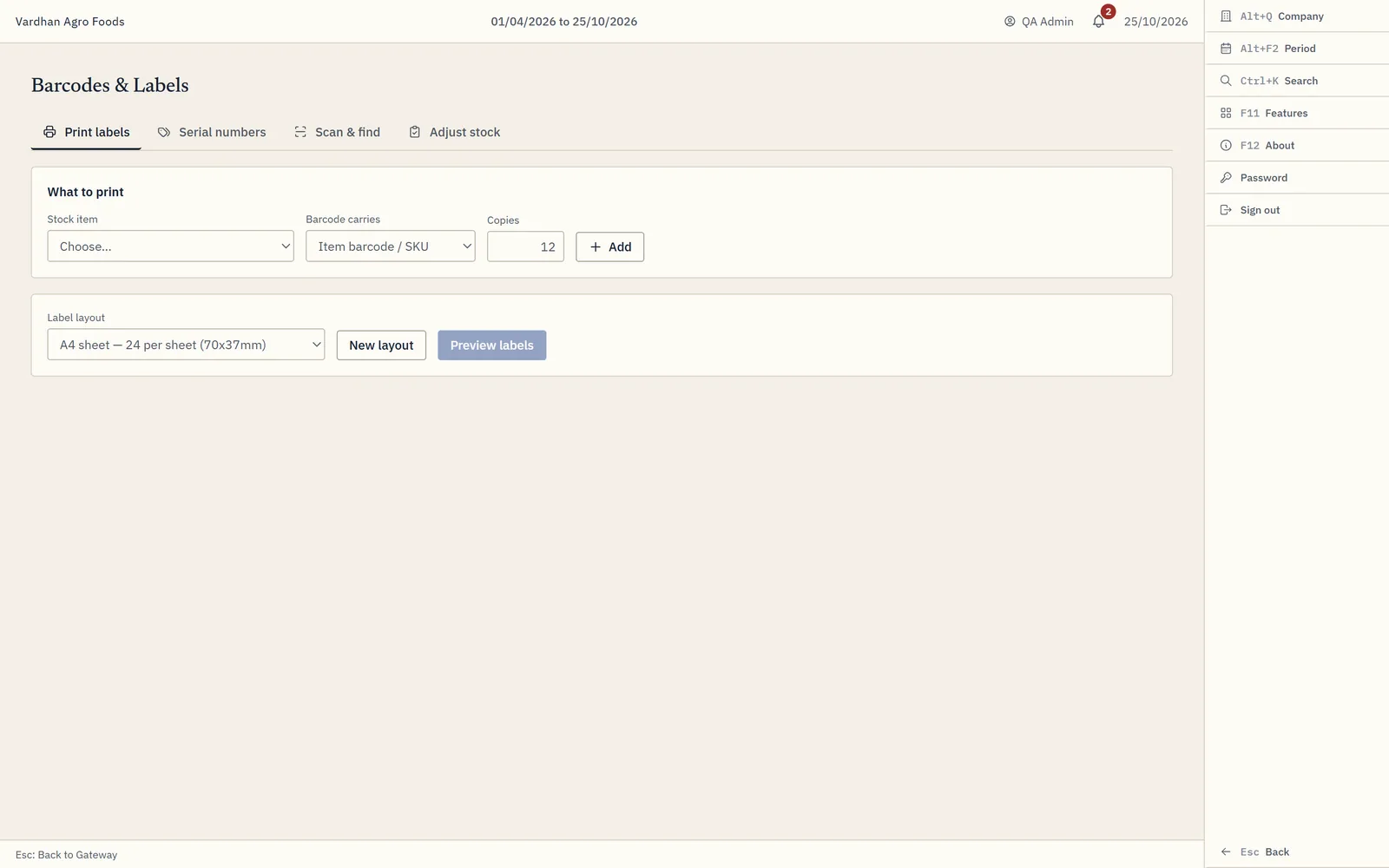Select the Print labels tab
Image resolution: width=1389 pixels, height=868 pixels.
(x=86, y=132)
